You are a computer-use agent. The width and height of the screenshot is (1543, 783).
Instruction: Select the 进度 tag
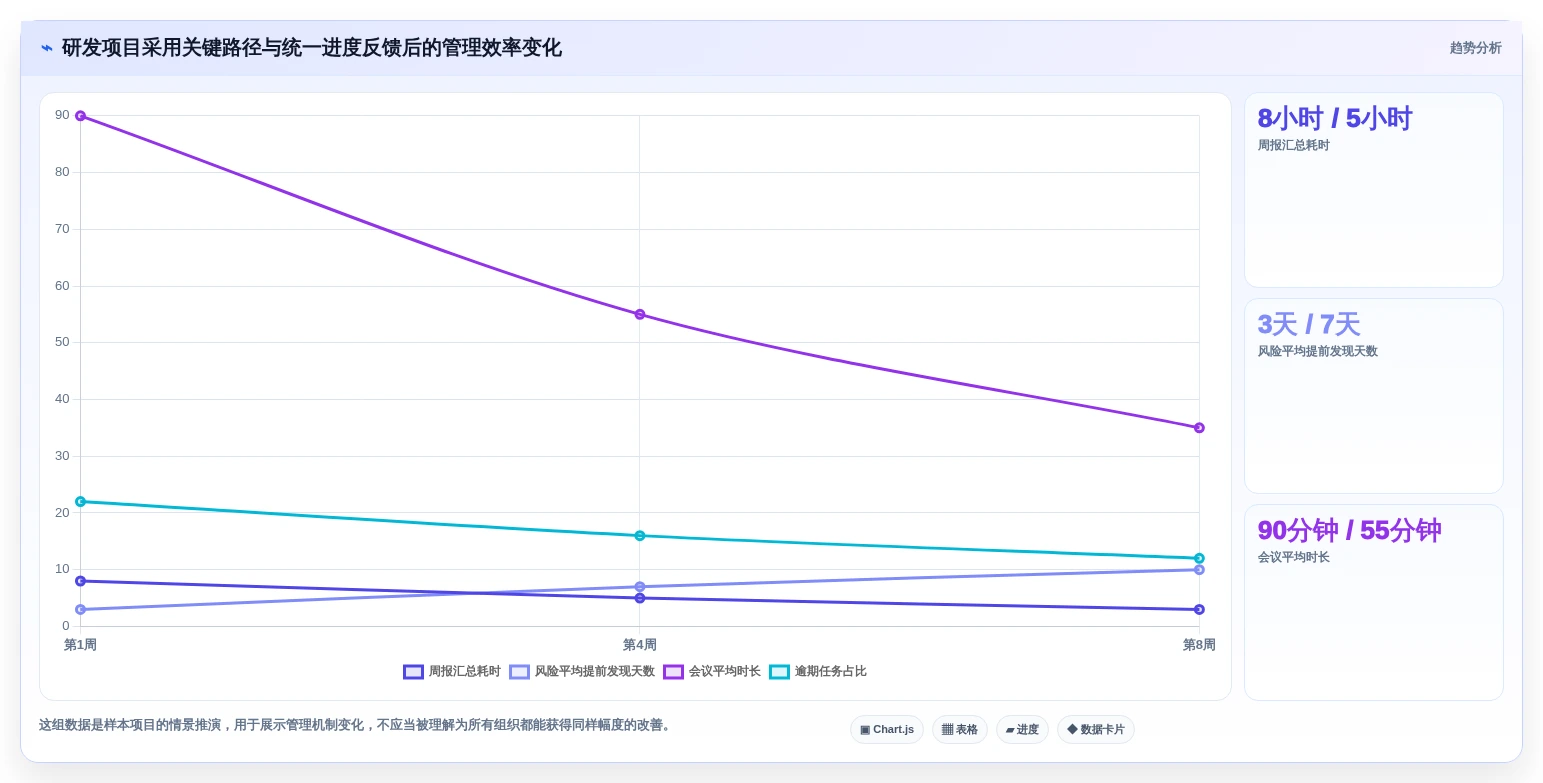[x=1022, y=730]
